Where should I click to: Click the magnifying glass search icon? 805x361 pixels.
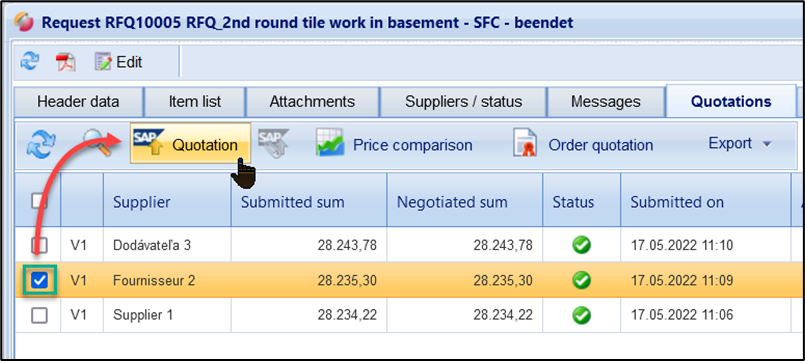(x=96, y=143)
